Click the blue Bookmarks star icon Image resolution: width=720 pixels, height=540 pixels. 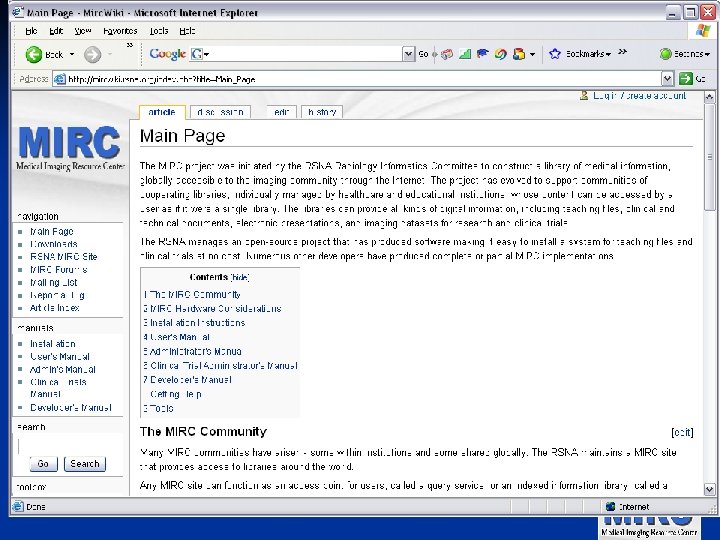555,54
